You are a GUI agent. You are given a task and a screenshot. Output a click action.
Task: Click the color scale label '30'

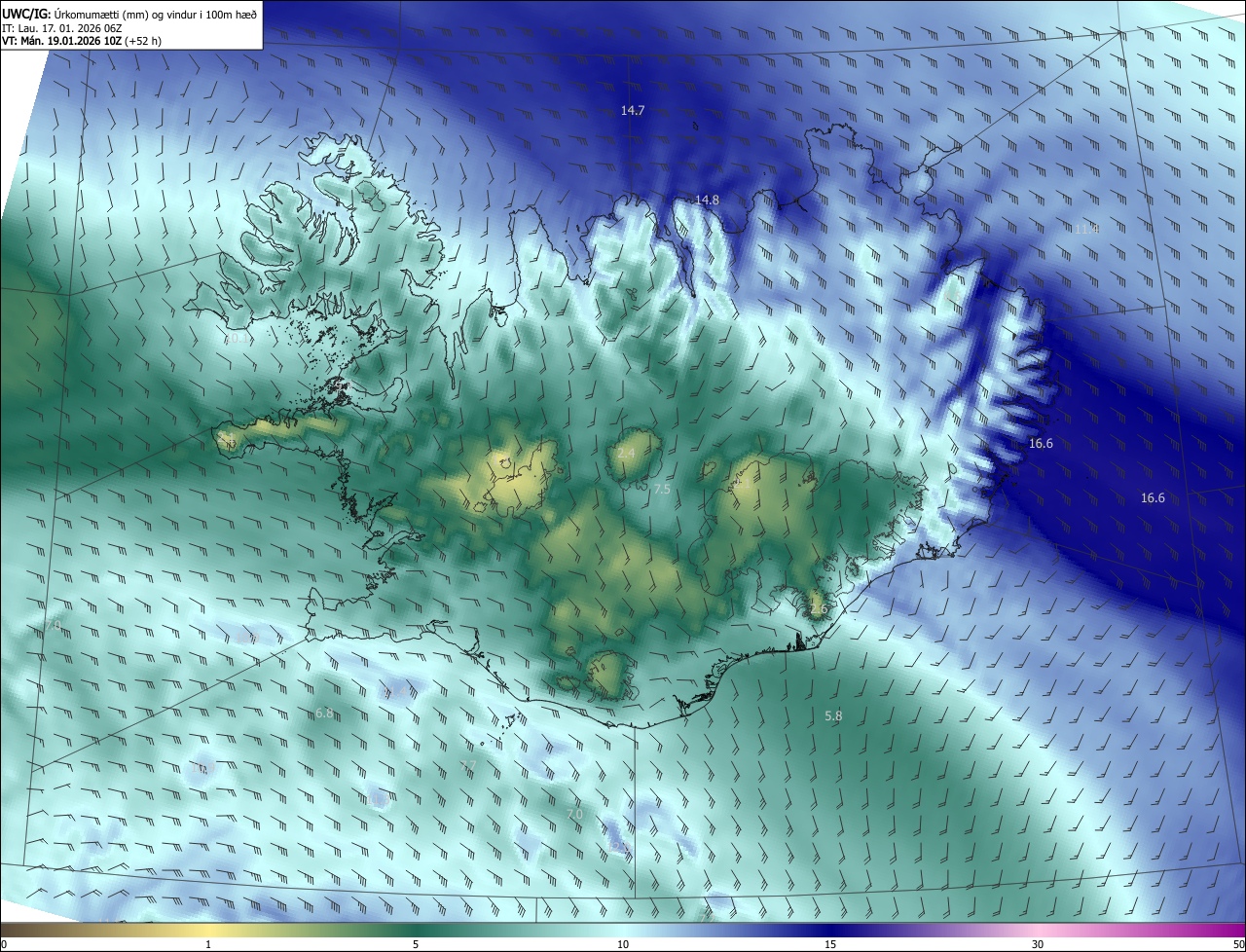tap(1038, 944)
